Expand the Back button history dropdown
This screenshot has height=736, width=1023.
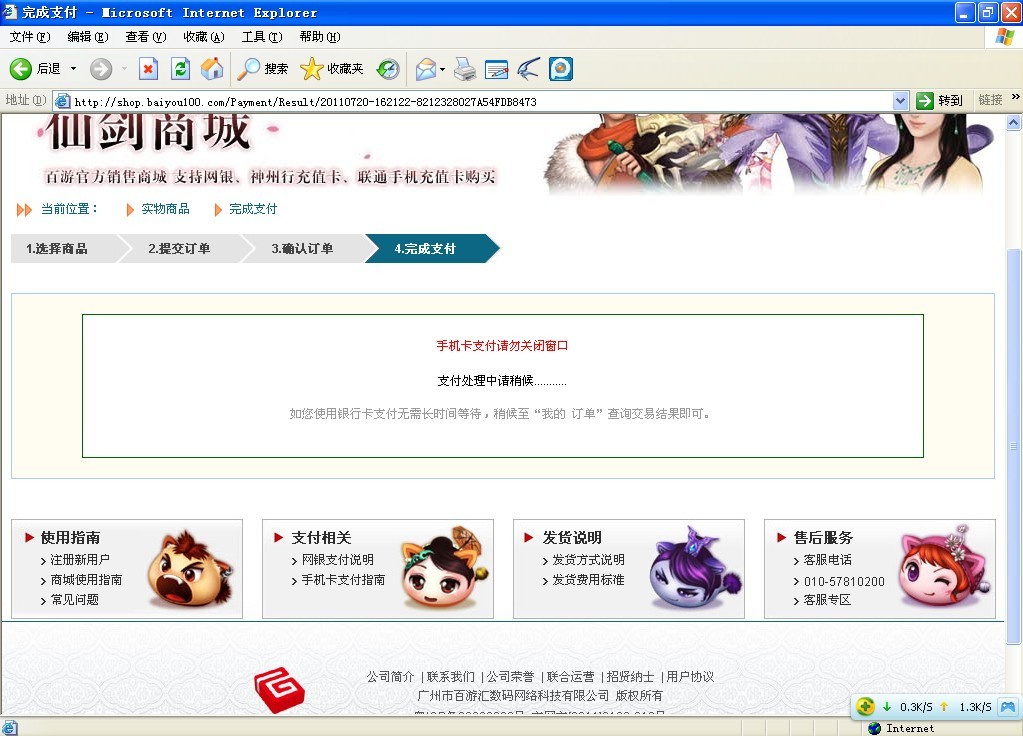click(x=73, y=69)
